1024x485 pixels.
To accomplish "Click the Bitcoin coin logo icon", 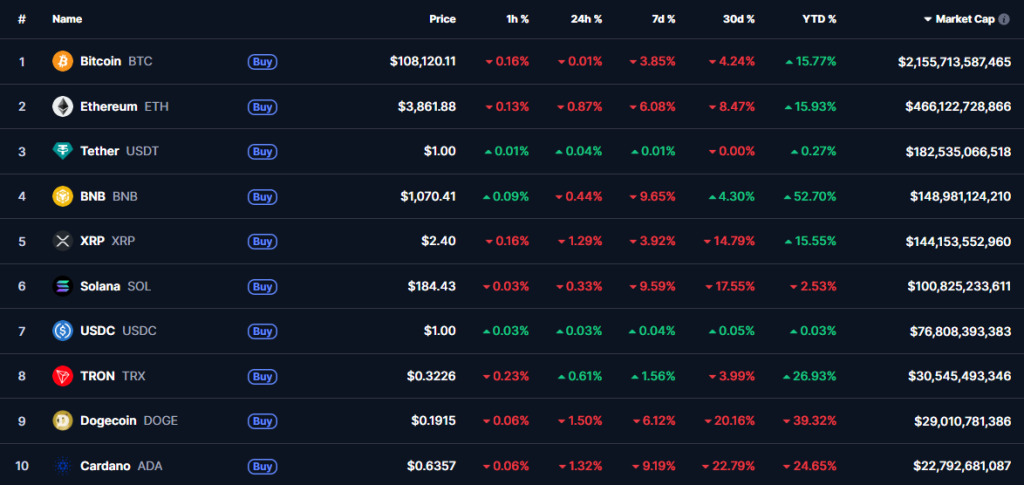I will [62, 62].
